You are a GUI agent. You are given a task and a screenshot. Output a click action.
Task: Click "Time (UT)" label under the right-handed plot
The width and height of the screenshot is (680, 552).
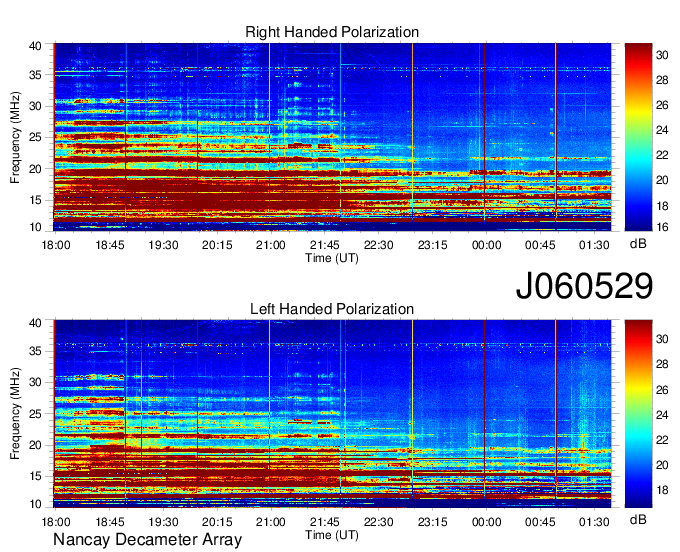point(332,258)
